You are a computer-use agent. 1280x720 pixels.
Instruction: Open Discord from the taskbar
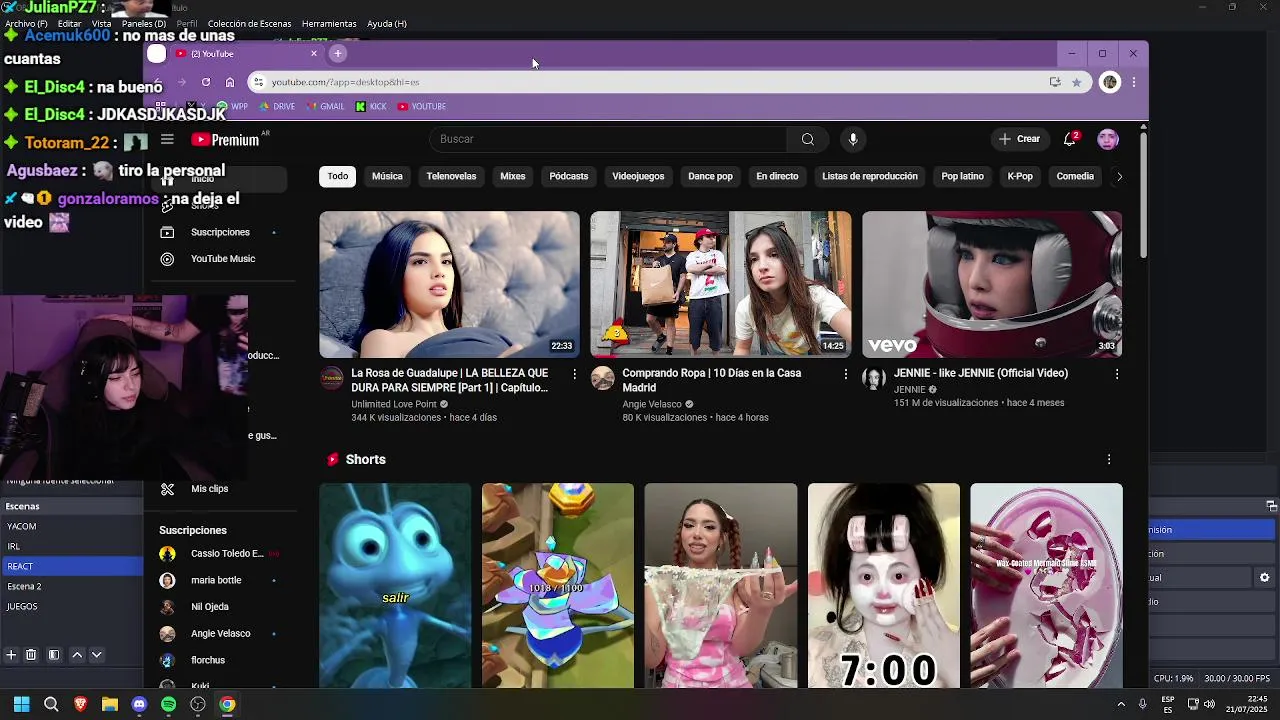pyautogui.click(x=139, y=704)
